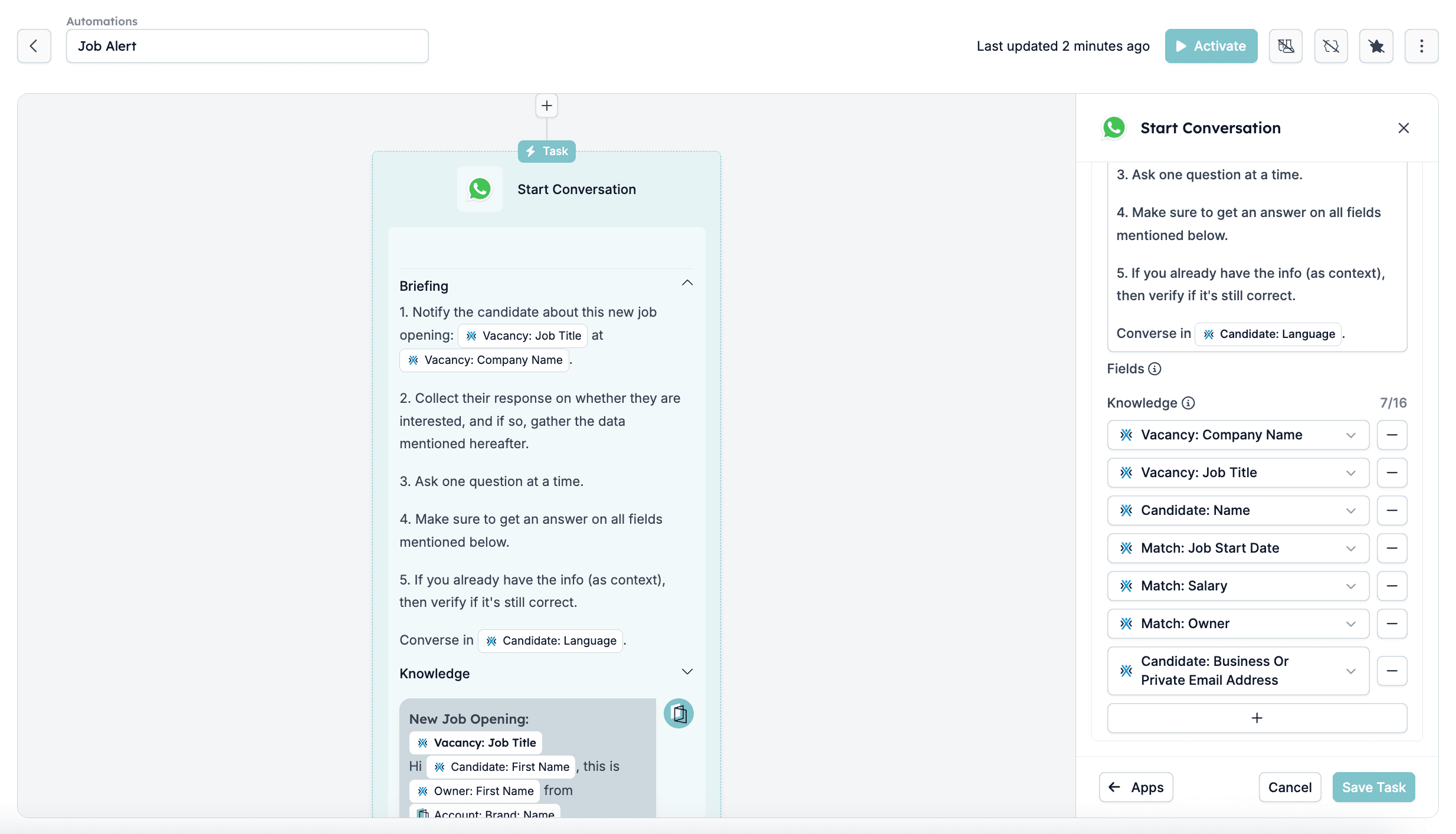Image resolution: width=1456 pixels, height=834 pixels.
Task: Click the star favorite icon
Action: click(x=1376, y=46)
